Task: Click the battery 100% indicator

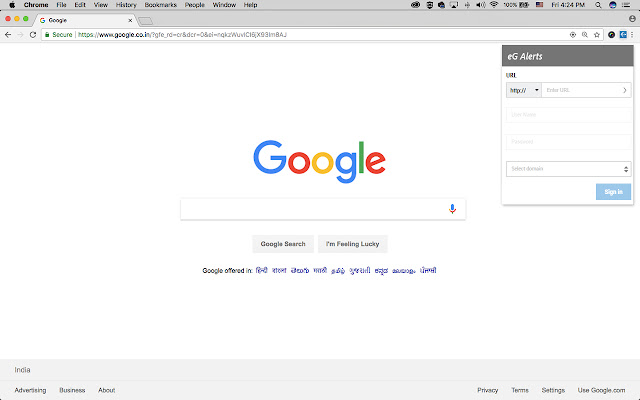Action: (516, 5)
